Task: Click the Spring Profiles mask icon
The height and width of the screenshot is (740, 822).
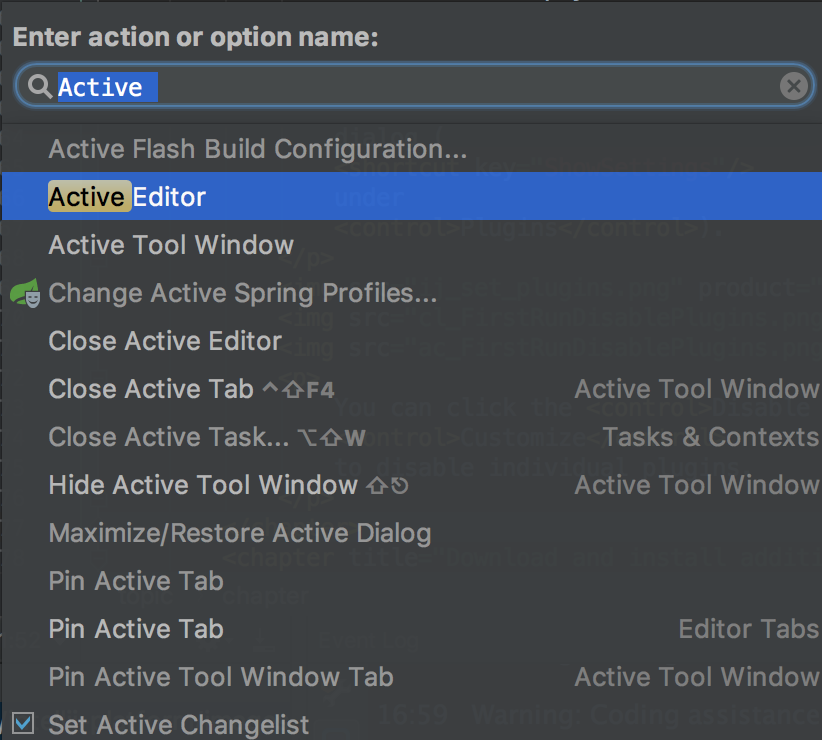Action: click(x=25, y=293)
